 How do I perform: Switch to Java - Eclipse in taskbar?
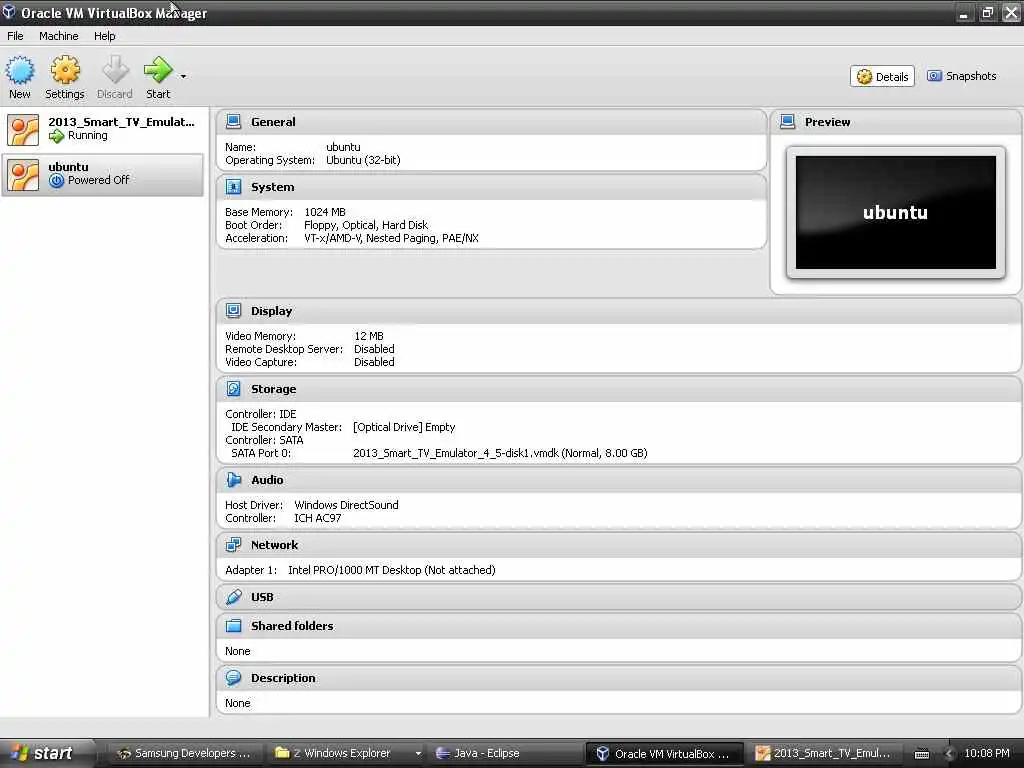[x=503, y=754]
